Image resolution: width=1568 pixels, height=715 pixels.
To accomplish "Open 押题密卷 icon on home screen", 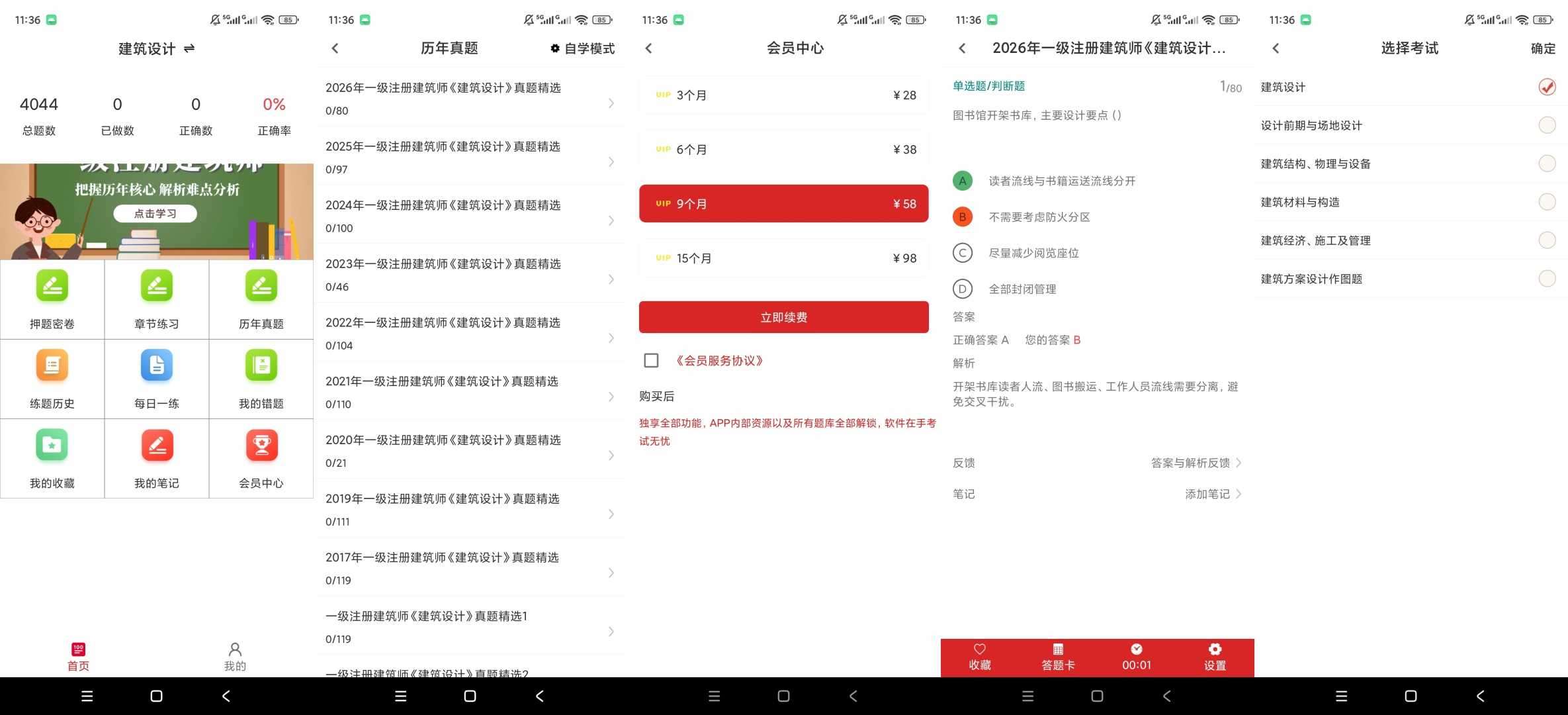I will coord(52,286).
